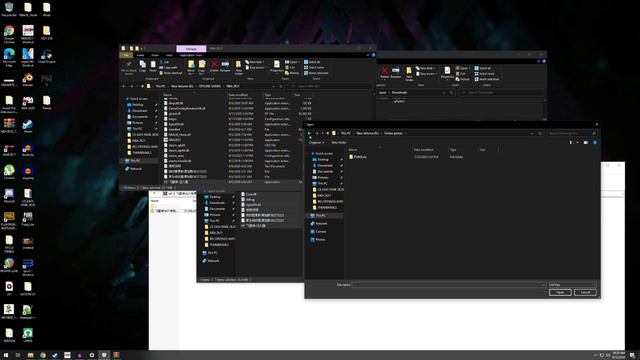Image resolution: width=640 pixels, height=360 pixels.
Task: Click Cut in NBA 2K21 Explorer ribbon
Action: coord(164,62)
